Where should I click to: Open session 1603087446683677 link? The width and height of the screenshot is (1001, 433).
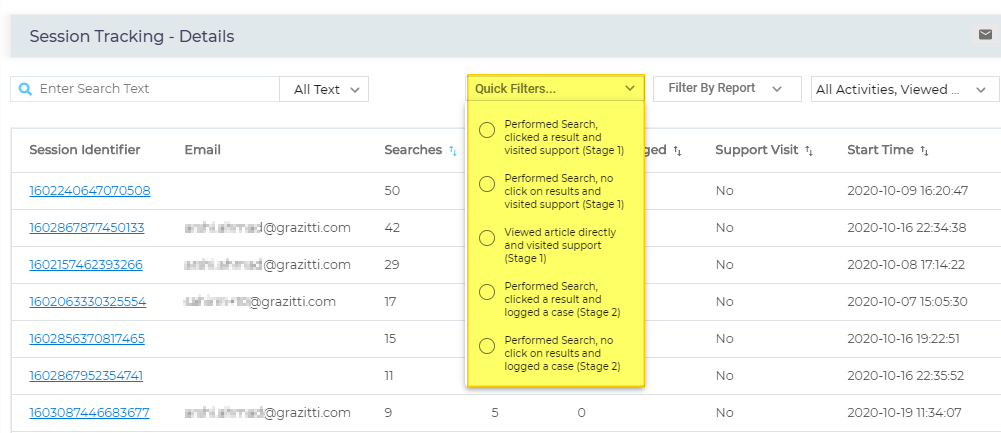[x=90, y=412]
